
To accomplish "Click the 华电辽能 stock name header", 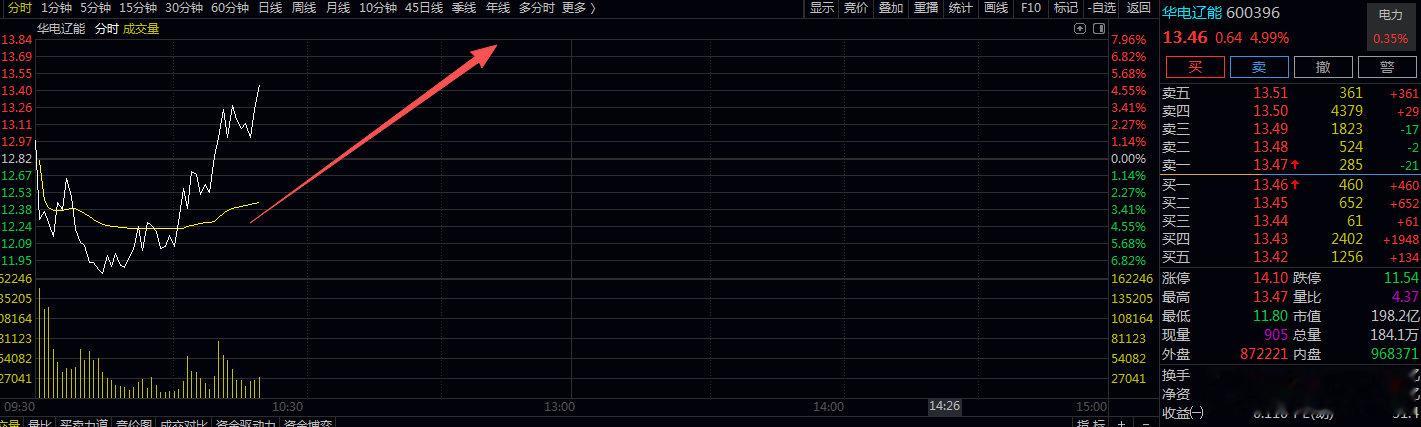I will pyautogui.click(x=1191, y=13).
